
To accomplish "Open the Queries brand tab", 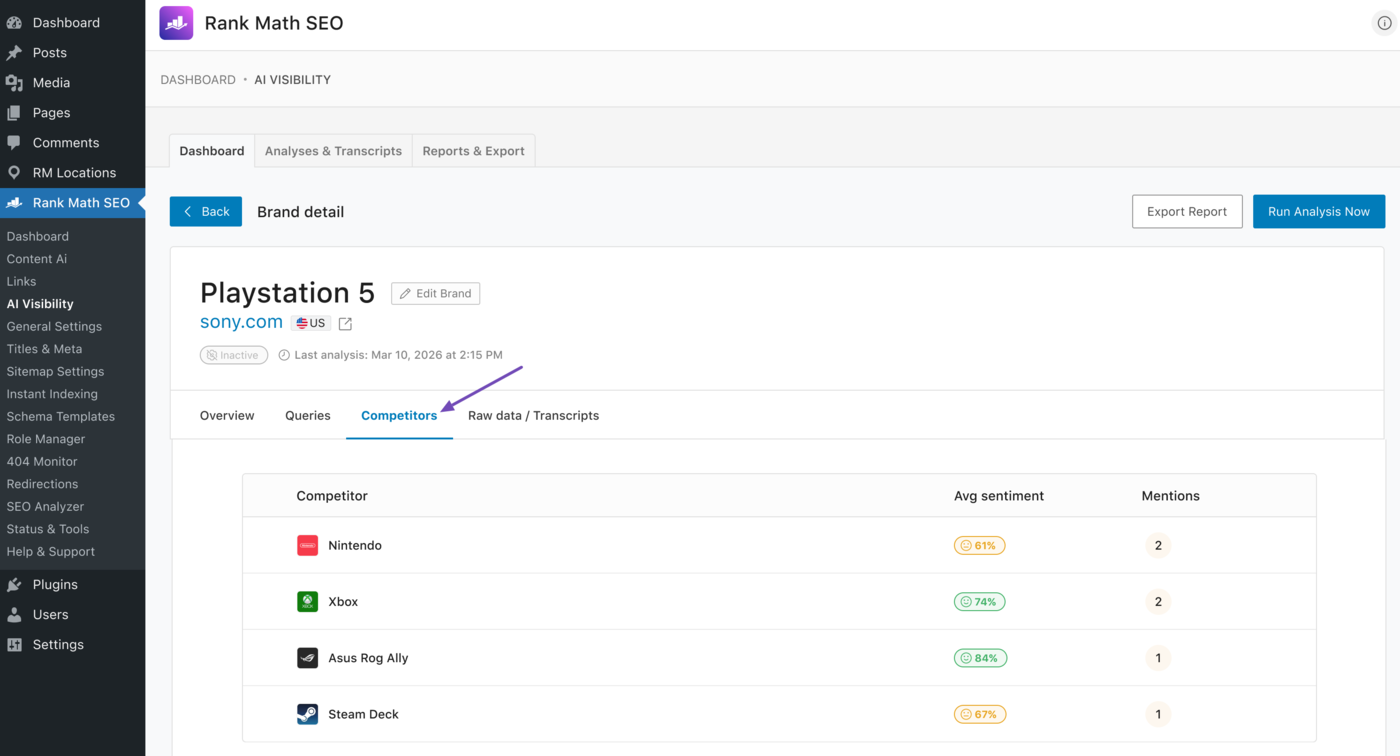I will 308,415.
